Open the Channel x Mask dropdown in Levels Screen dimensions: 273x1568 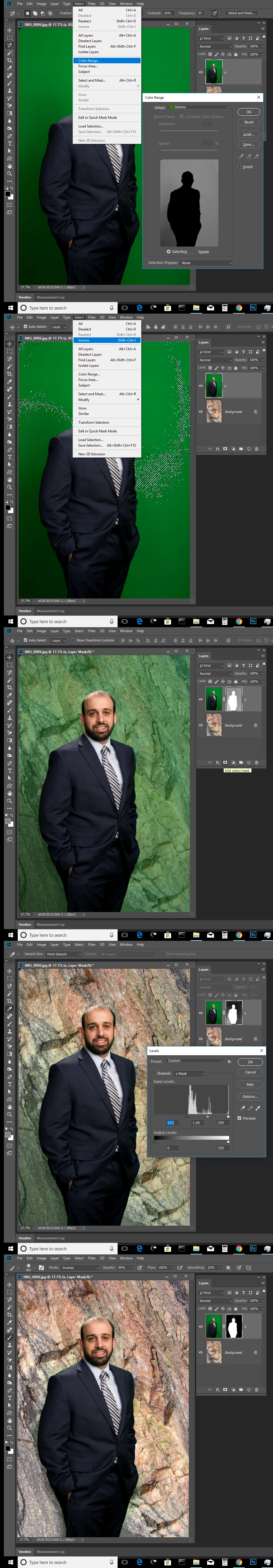pyautogui.click(x=189, y=1074)
